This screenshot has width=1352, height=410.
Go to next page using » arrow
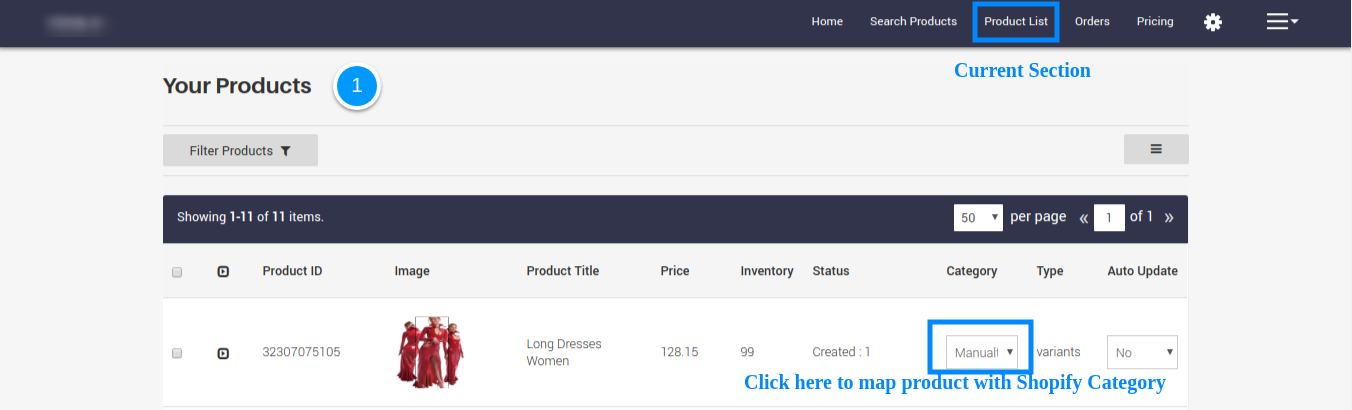pyautogui.click(x=1169, y=217)
